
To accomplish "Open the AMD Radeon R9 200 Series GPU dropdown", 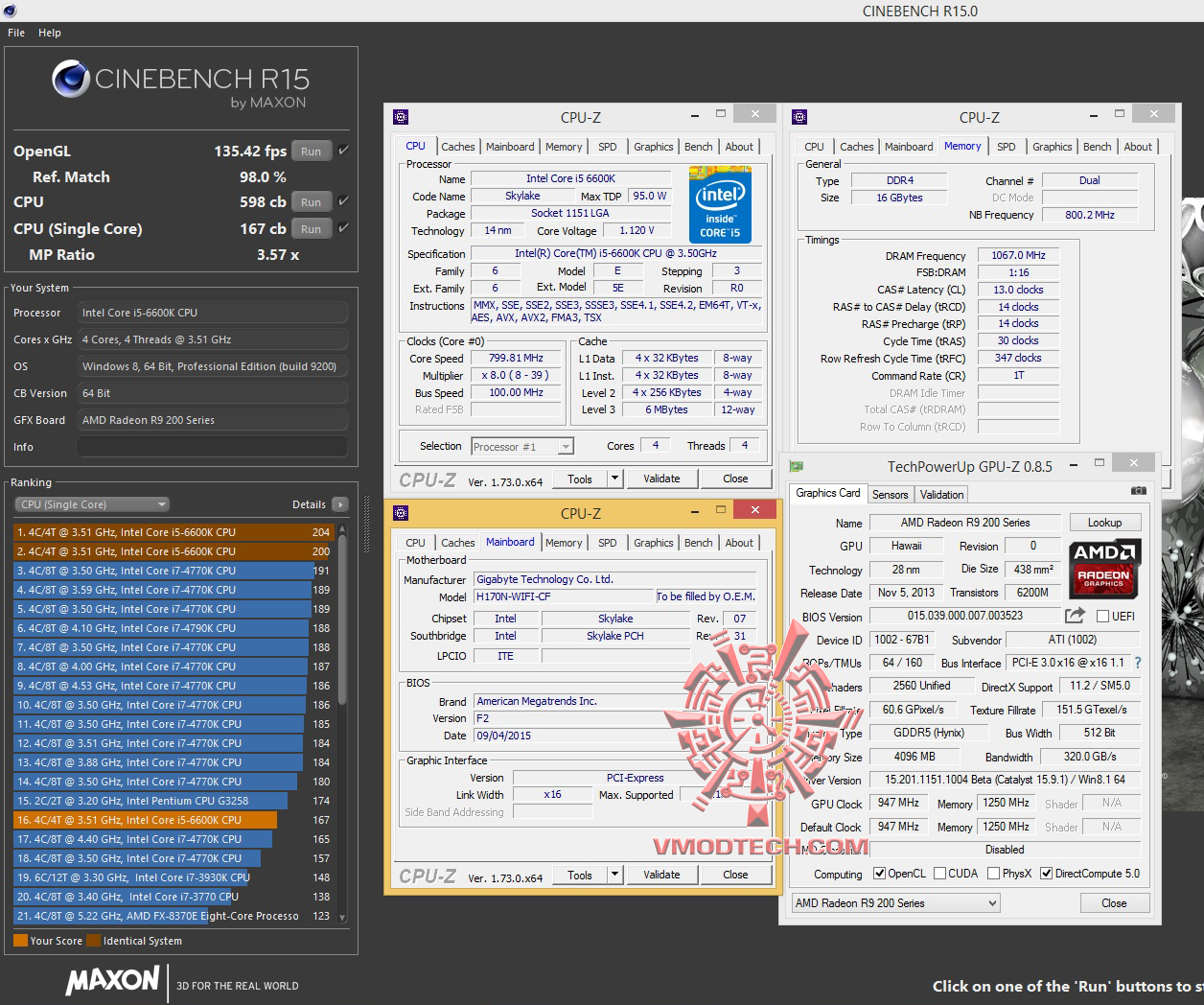I will coord(896,902).
